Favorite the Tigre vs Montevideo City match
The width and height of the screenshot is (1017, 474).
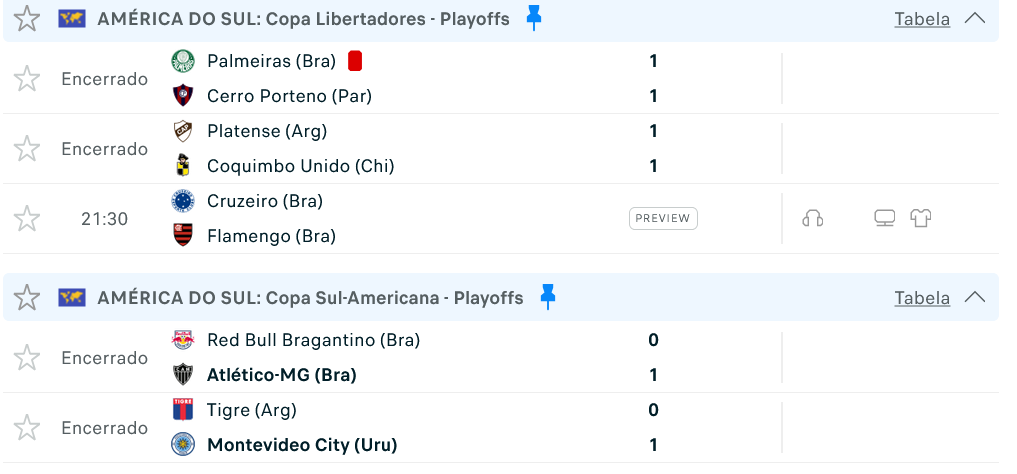27,427
